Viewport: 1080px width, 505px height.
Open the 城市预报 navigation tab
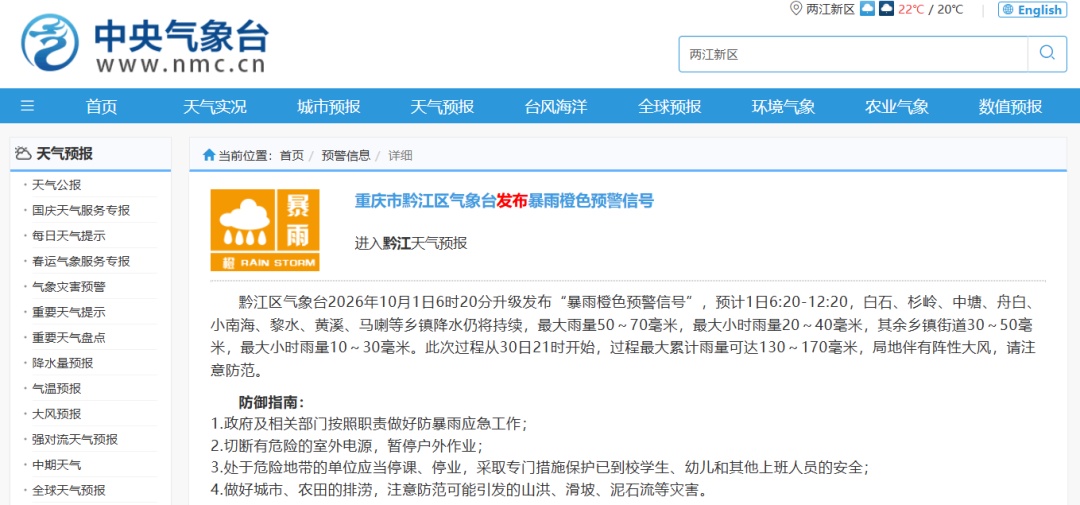[329, 107]
